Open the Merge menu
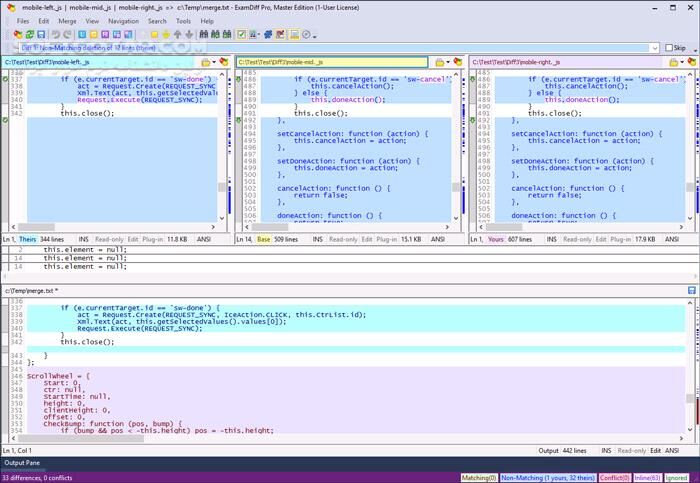This screenshot has width=700, height=483. point(66,20)
